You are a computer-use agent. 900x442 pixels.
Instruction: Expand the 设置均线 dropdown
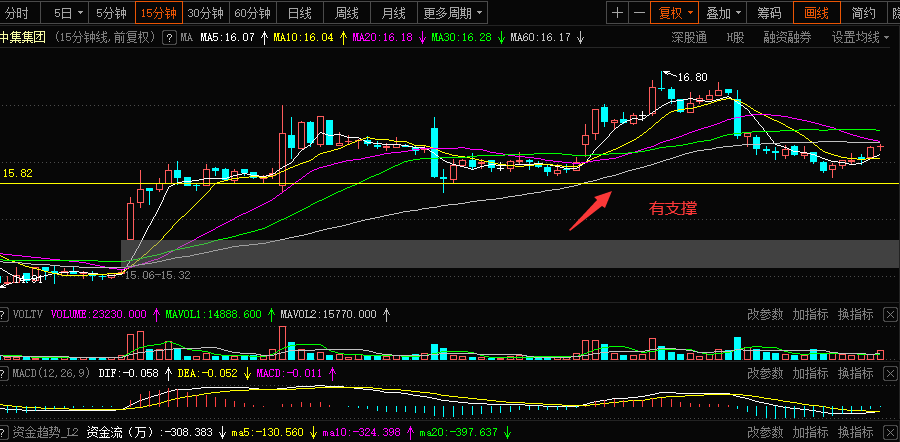tap(859, 38)
